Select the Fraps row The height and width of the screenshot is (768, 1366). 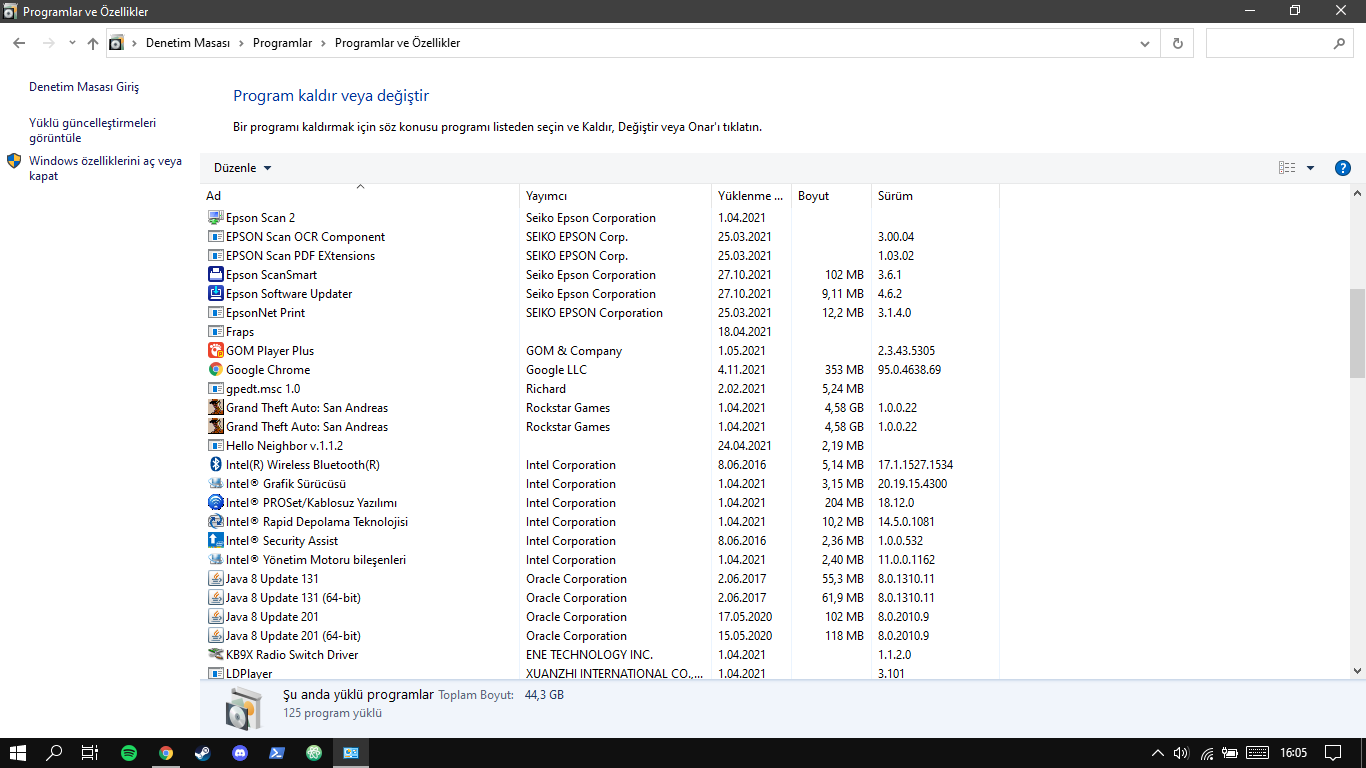(602, 332)
